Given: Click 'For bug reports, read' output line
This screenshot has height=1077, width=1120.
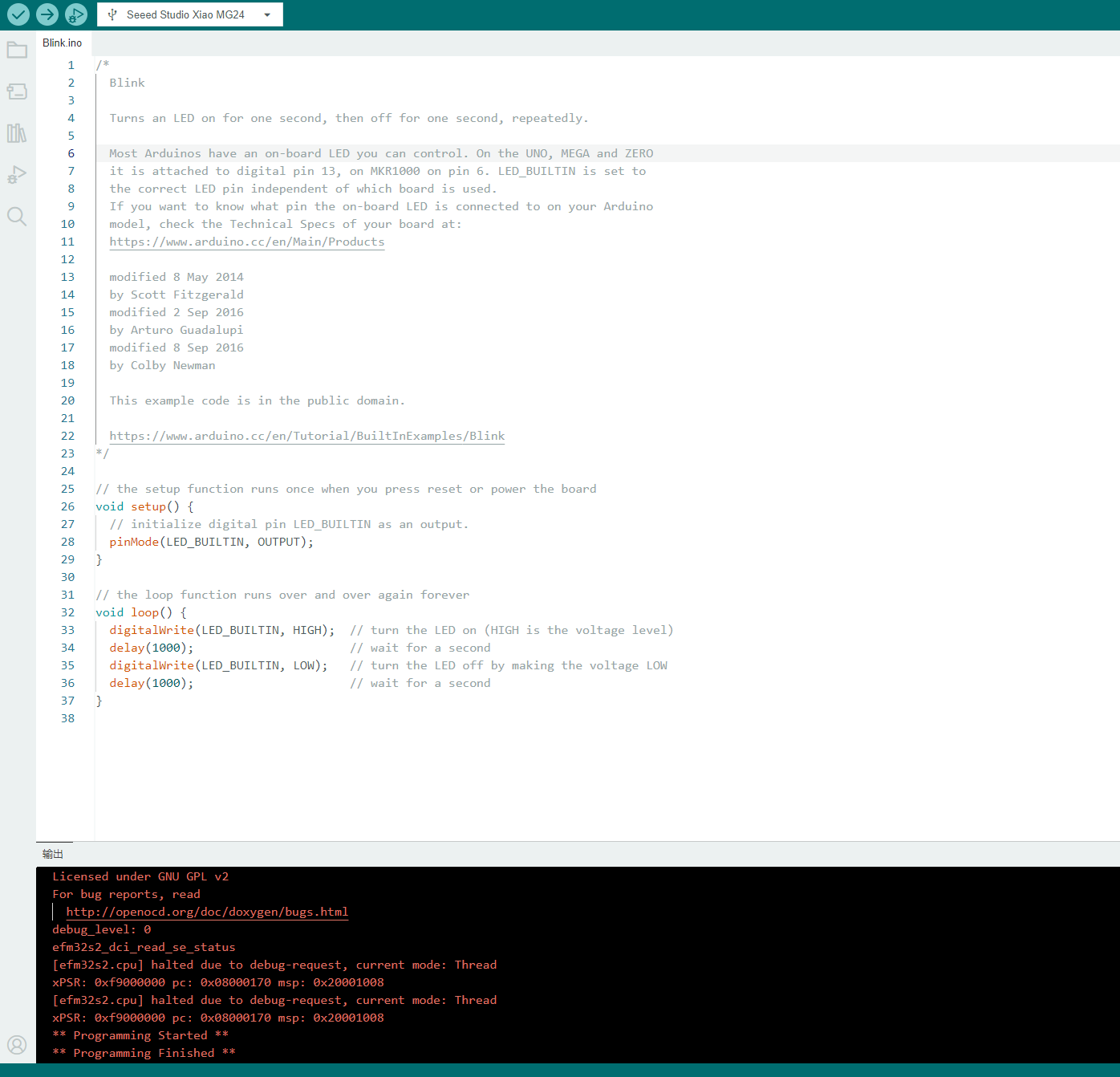Looking at the screenshot, I should (127, 894).
